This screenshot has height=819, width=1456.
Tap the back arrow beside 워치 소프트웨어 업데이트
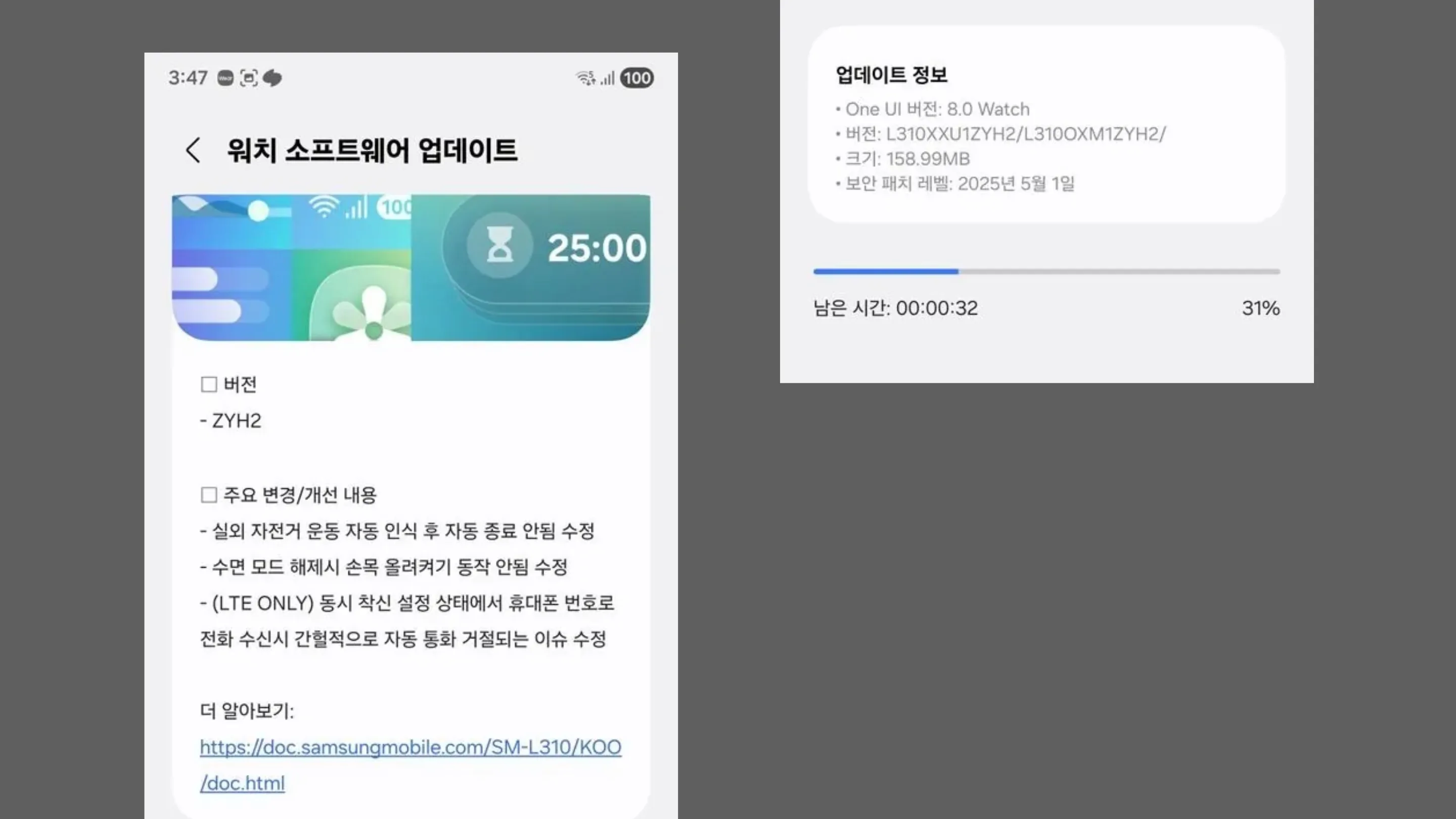(x=193, y=150)
